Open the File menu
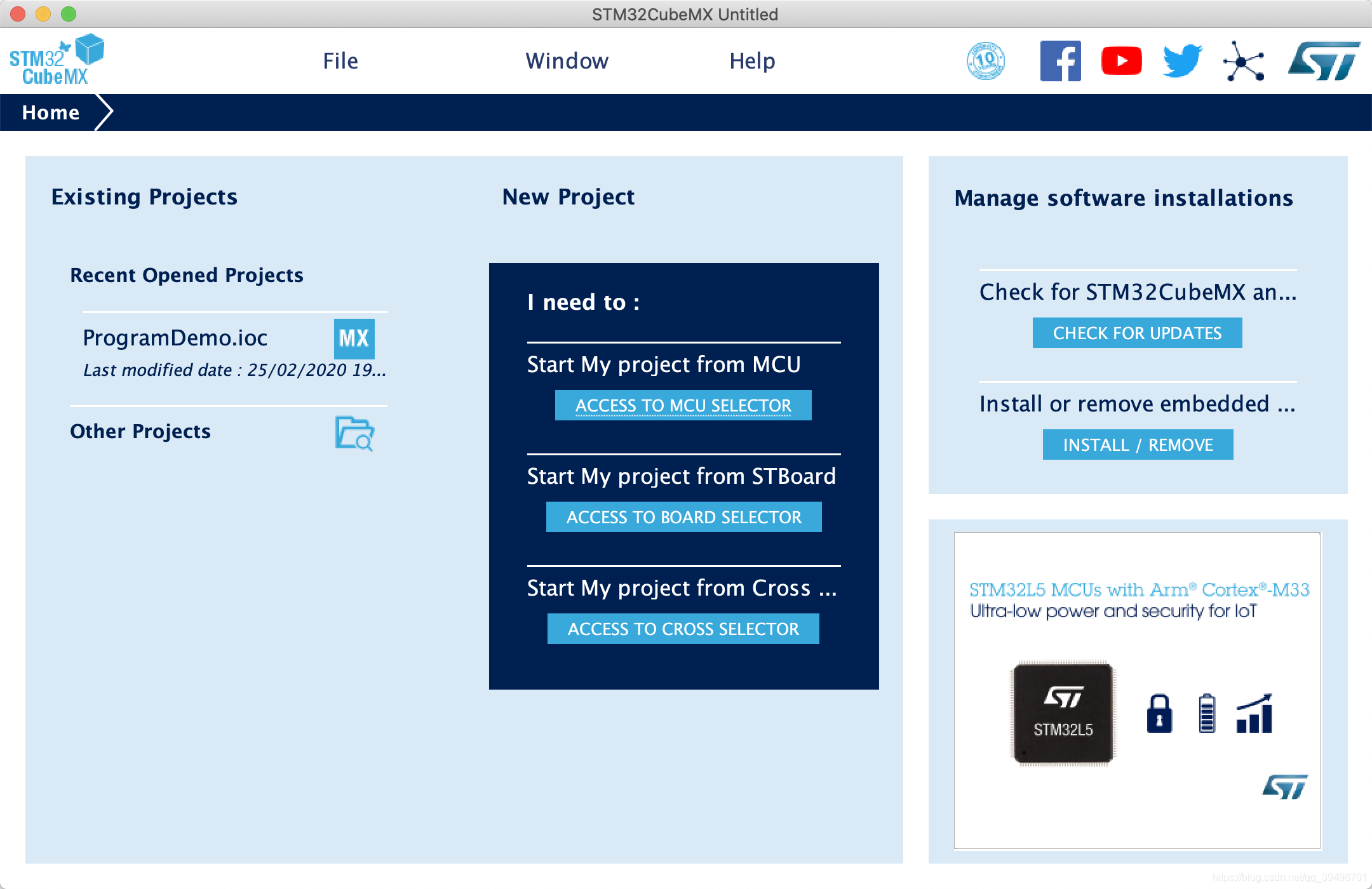Screen dimensions: 1372x889 340,61
